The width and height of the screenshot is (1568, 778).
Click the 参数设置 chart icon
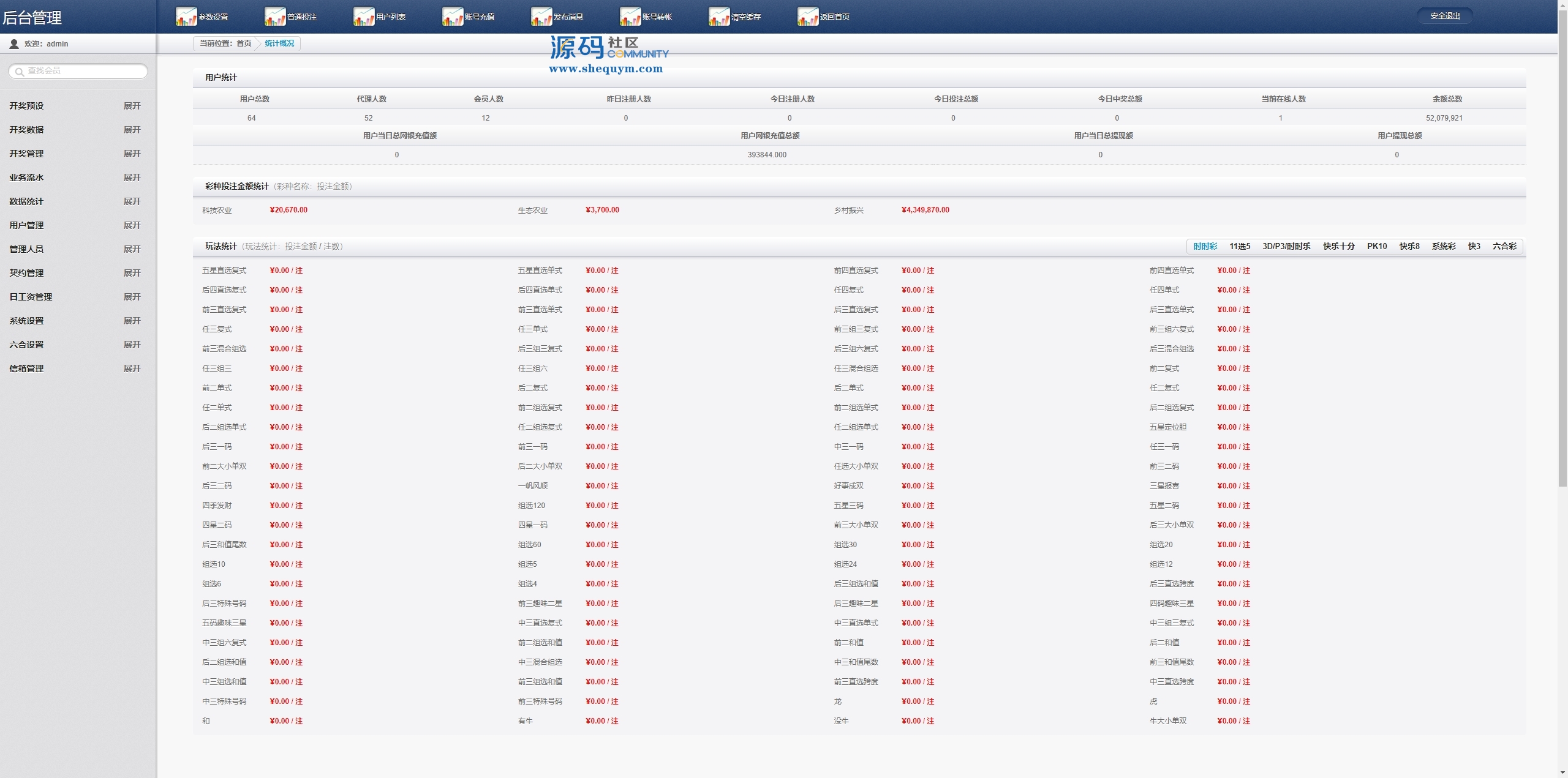(x=186, y=17)
